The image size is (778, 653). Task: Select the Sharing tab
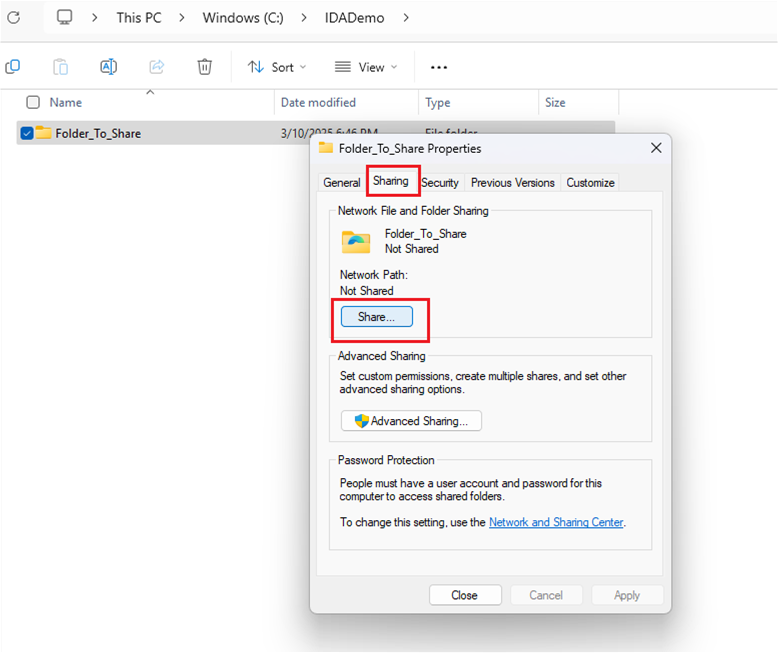391,181
